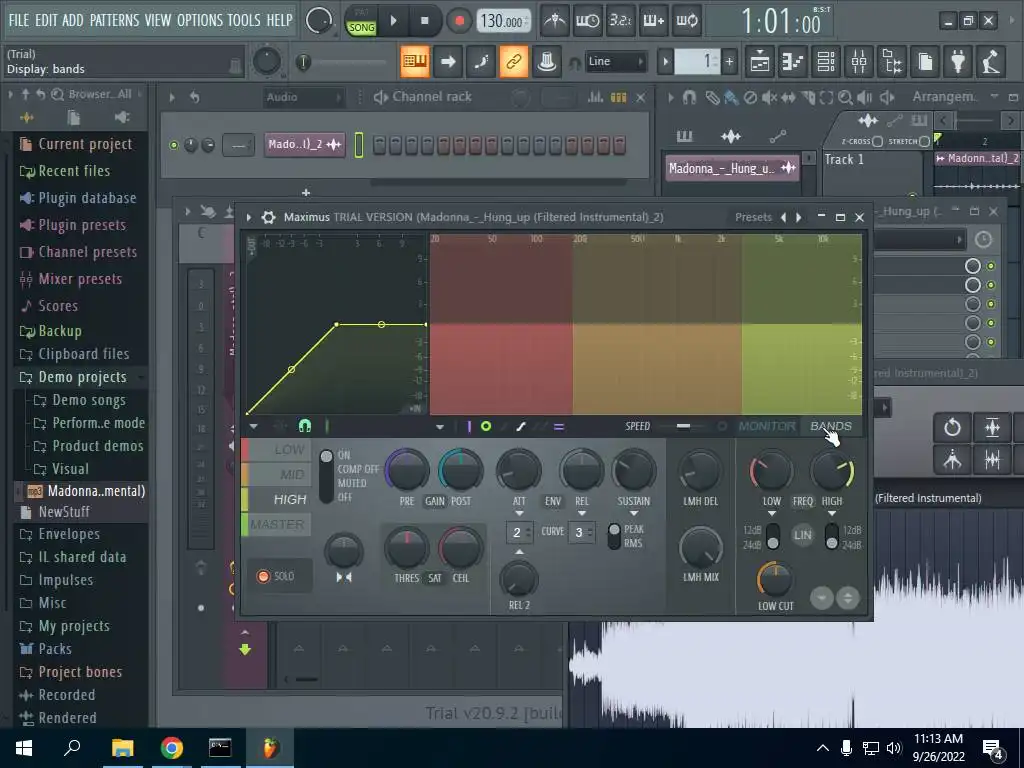Open the HELP menu
1024x768 pixels.
point(280,20)
